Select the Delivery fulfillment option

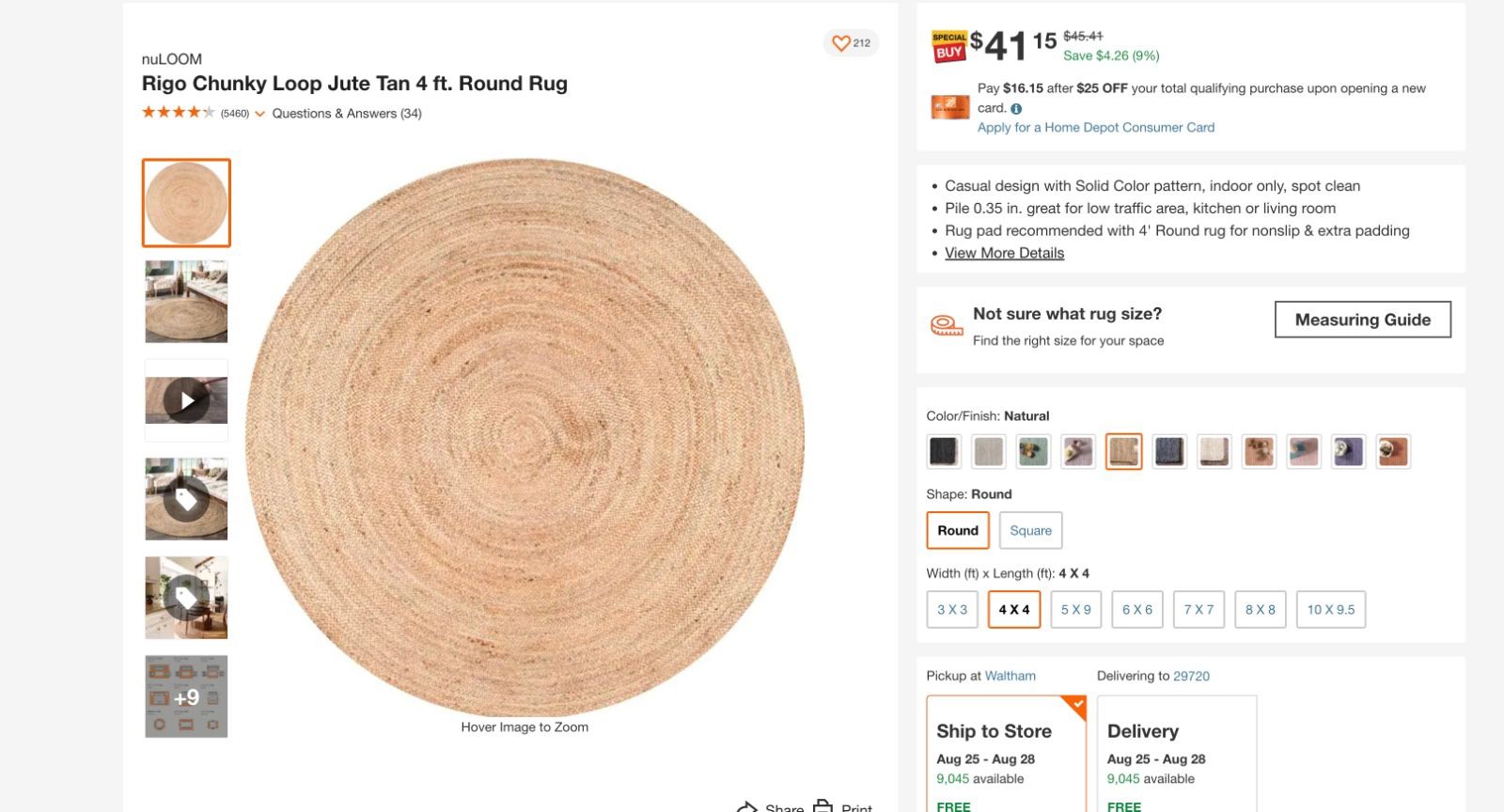pos(1177,752)
